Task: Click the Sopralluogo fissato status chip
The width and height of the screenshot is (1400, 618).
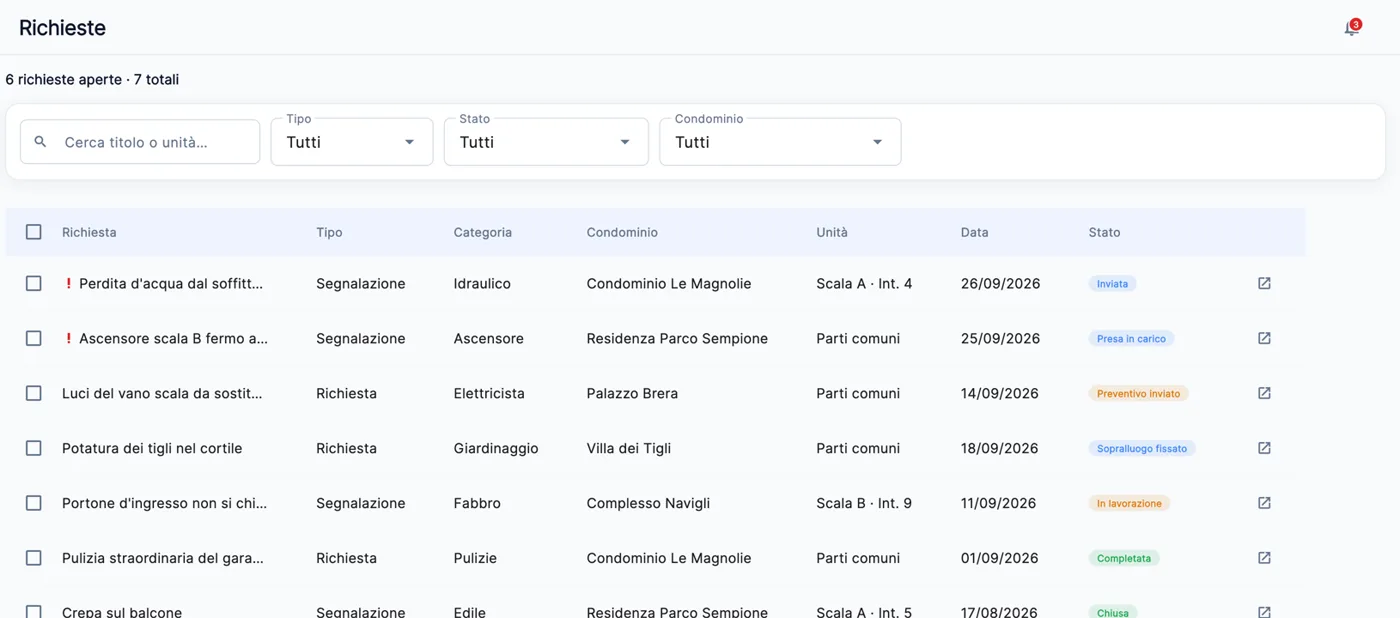Action: [x=1142, y=449]
